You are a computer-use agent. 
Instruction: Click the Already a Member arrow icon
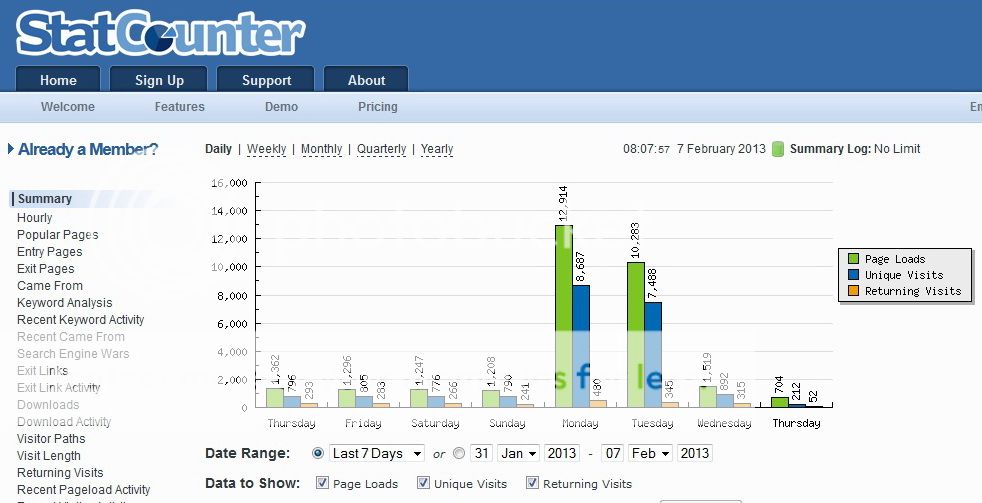tap(11, 149)
